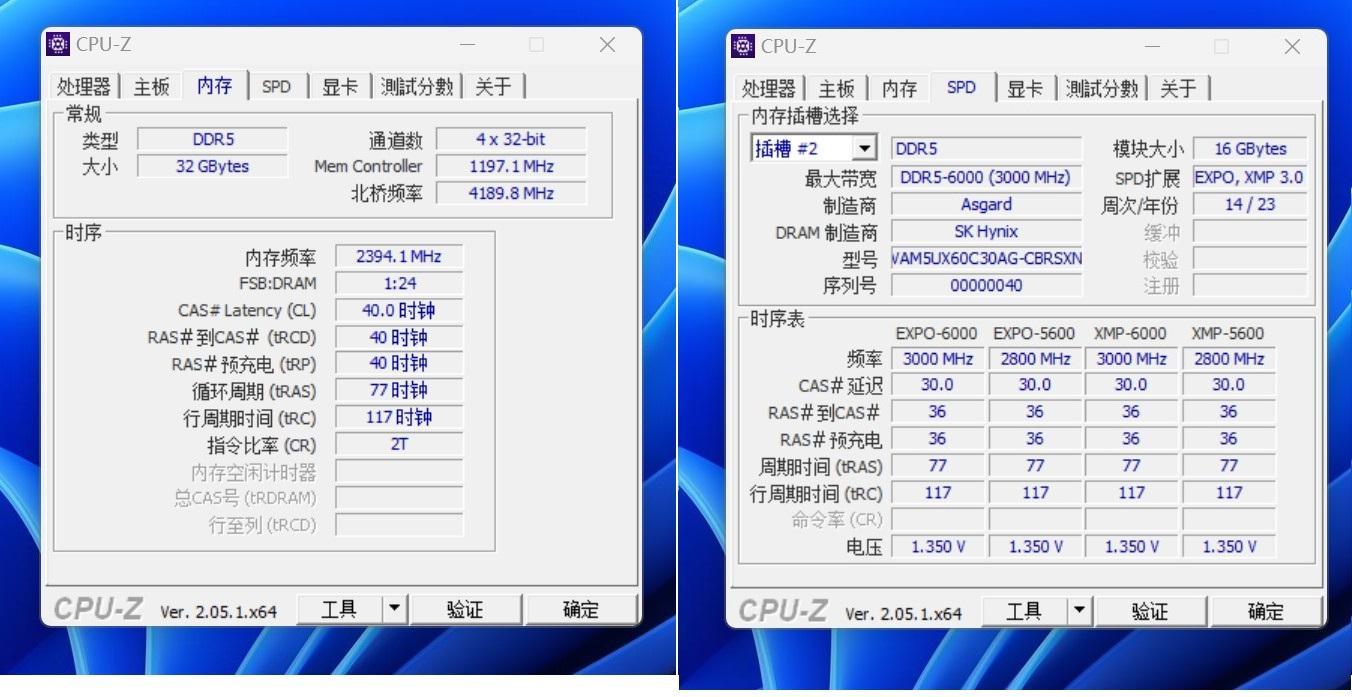Click the 验证 button in right CPU-Z window
The height and width of the screenshot is (697, 1352).
(x=1150, y=611)
